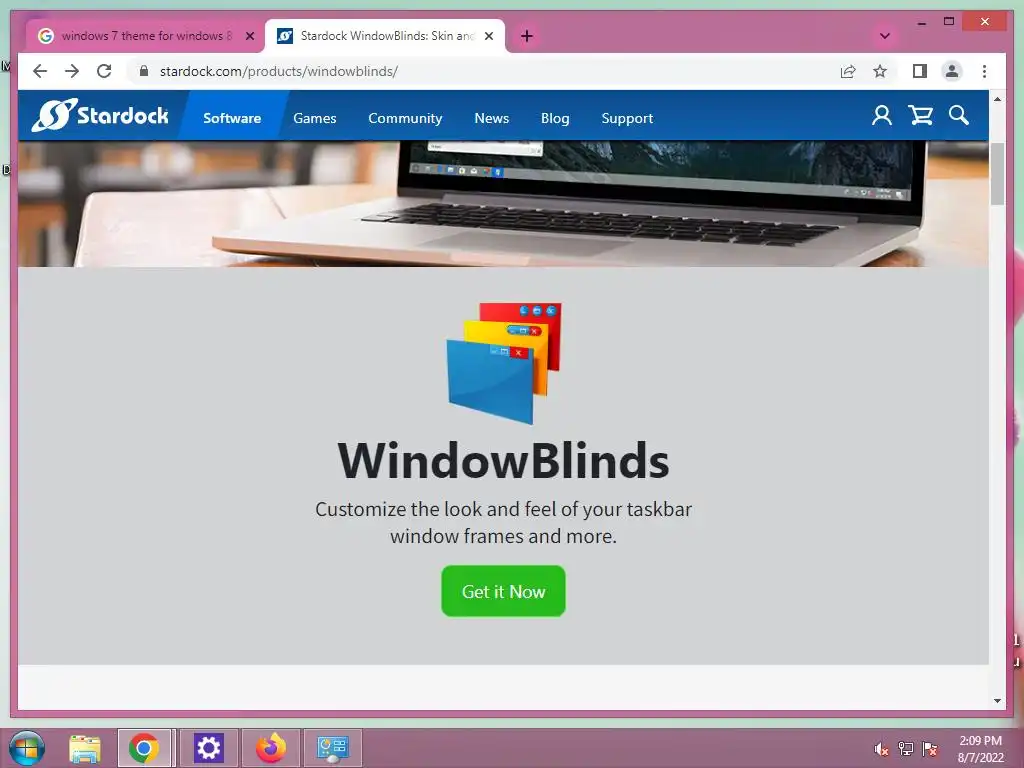Viewport: 1024px width, 768px height.
Task: Open the Games menu
Action: coord(315,118)
